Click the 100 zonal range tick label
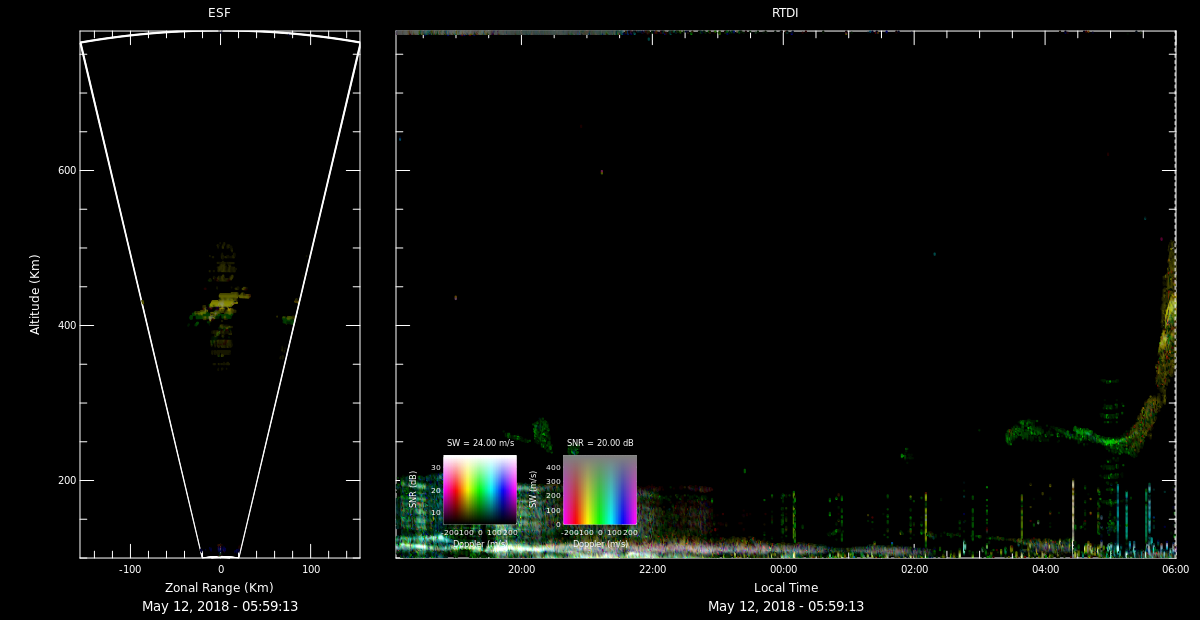 click(311, 569)
